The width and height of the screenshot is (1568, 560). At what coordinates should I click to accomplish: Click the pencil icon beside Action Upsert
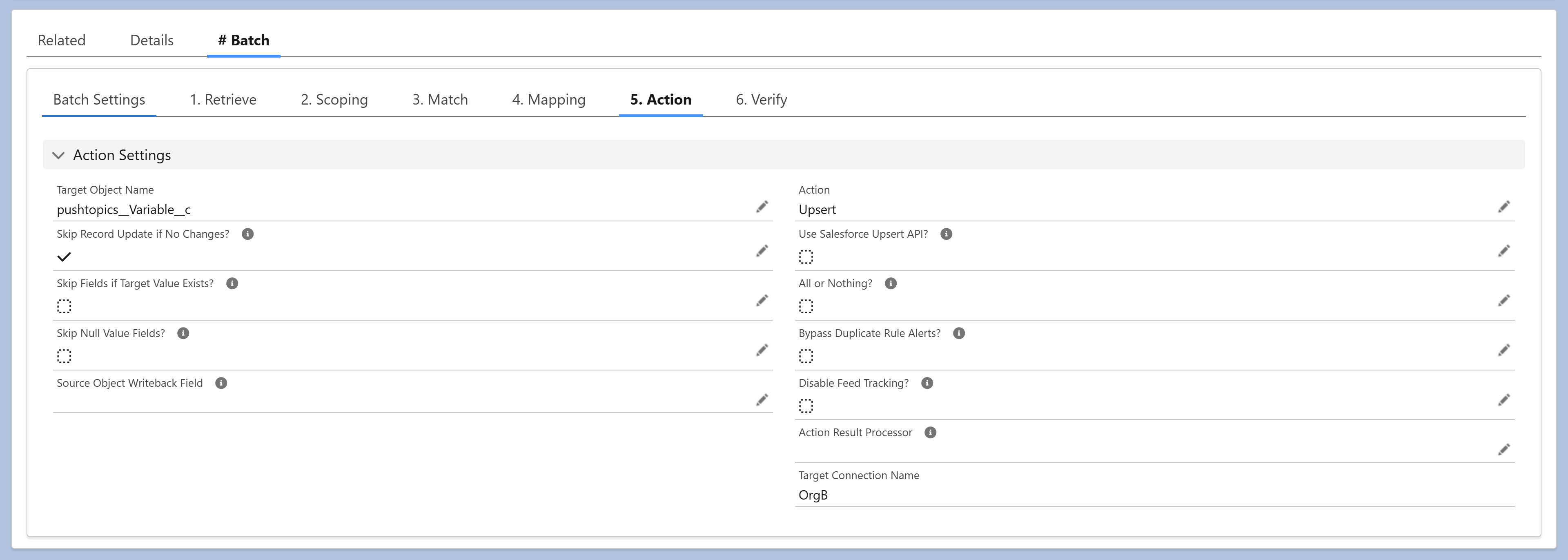click(x=1503, y=207)
